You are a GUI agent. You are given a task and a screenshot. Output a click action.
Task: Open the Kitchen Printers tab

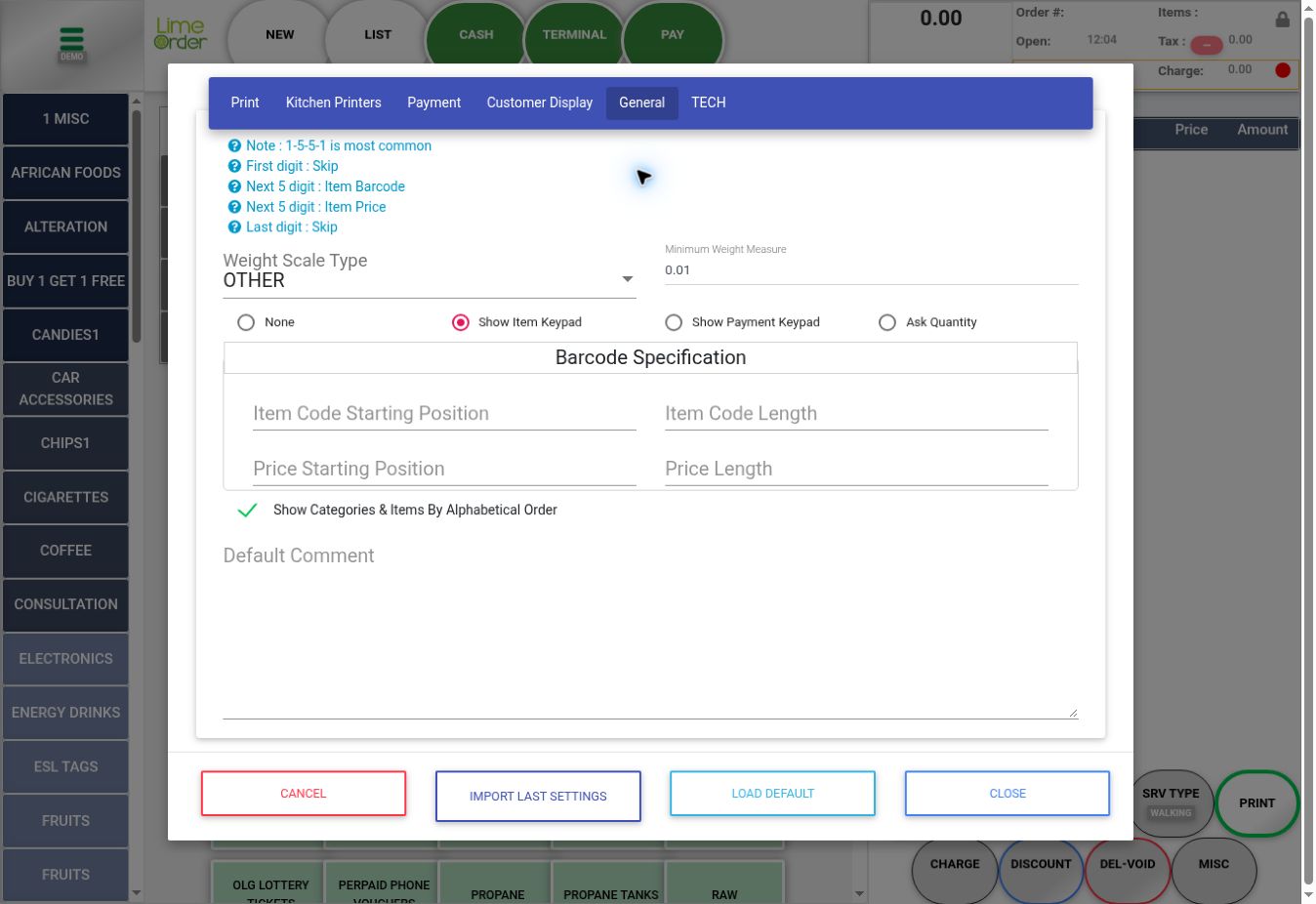pos(334,103)
